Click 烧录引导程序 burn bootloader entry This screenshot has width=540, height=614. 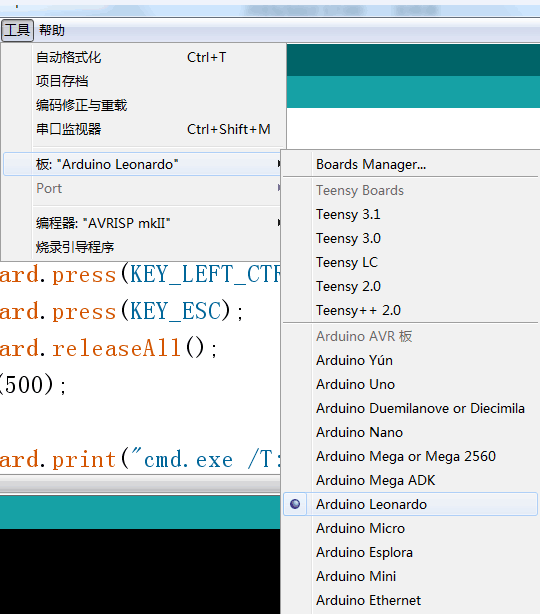coord(143,247)
